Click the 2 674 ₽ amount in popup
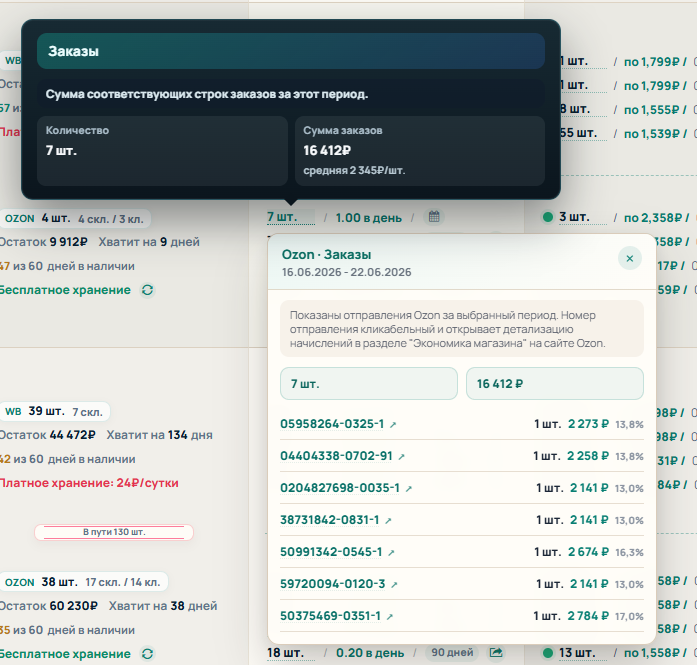697x665 pixels. (588, 552)
